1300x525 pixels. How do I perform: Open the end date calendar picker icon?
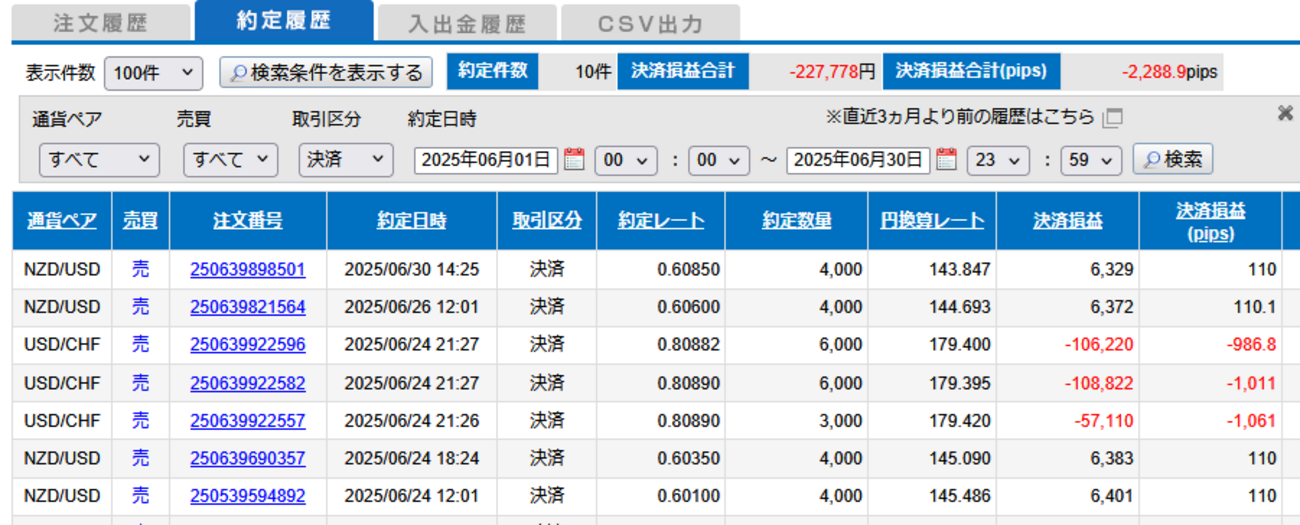946,160
